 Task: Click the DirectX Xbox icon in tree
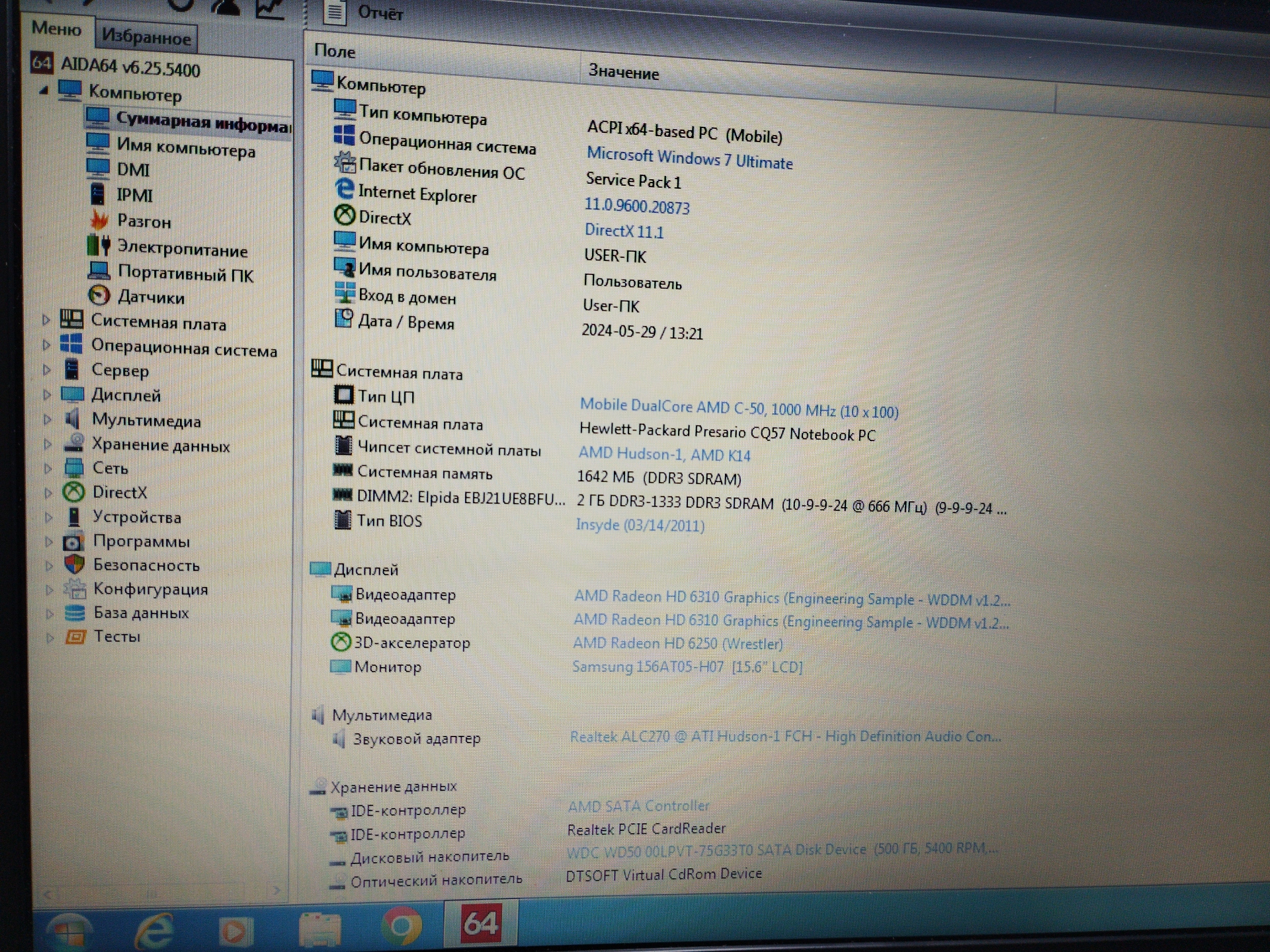point(73,492)
